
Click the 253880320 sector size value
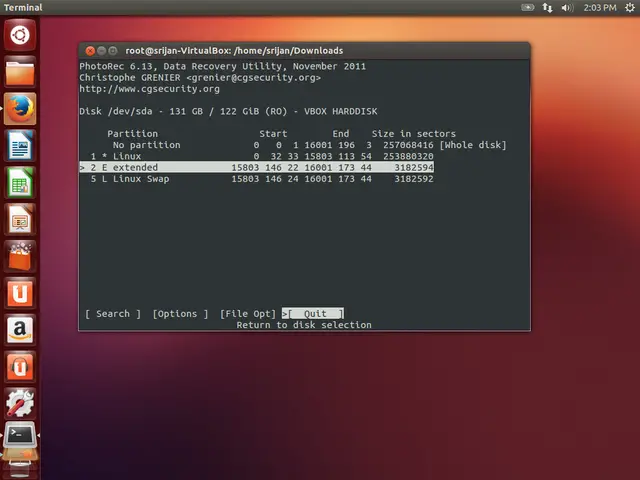[x=408, y=156]
